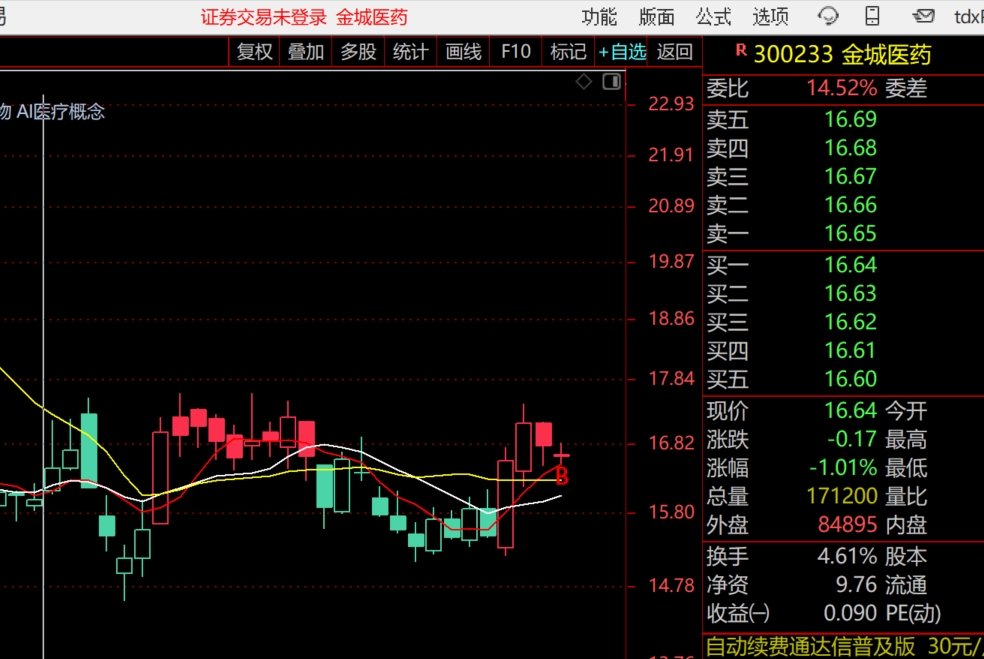The image size is (984, 659).
Task: Click the 买四 price 16.61
Action: tap(850, 350)
